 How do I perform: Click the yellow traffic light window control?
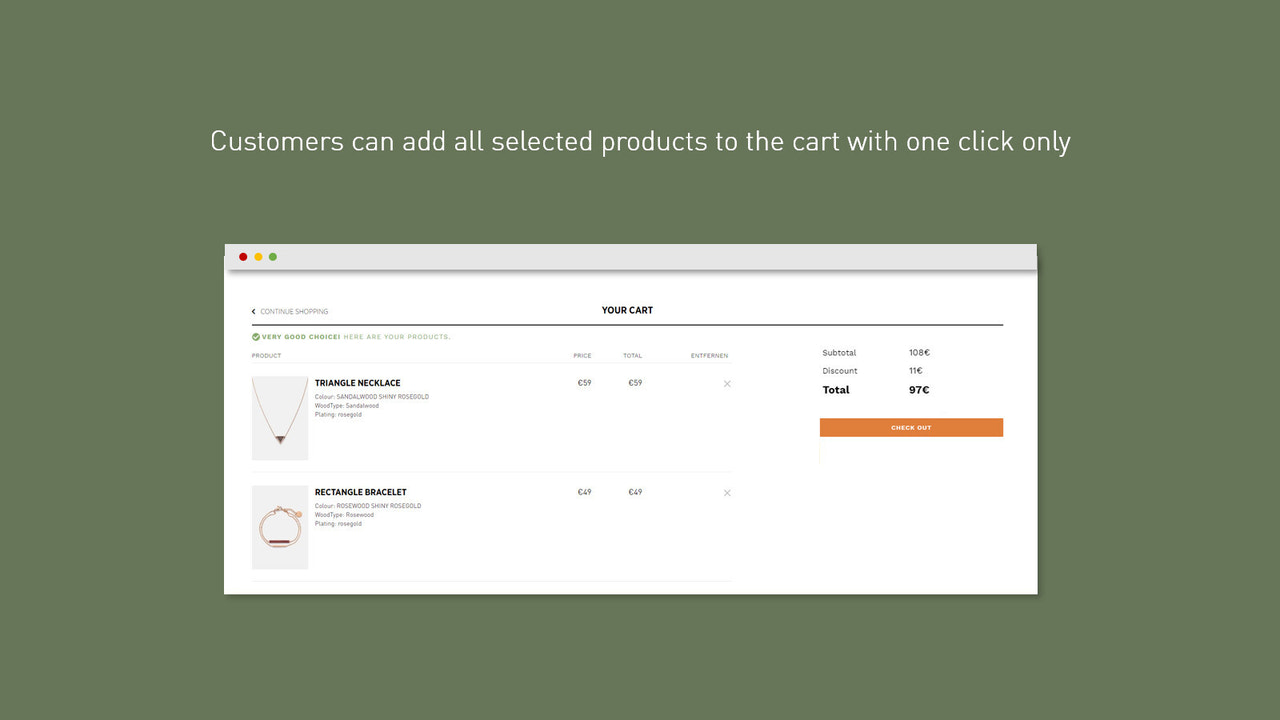[258, 256]
